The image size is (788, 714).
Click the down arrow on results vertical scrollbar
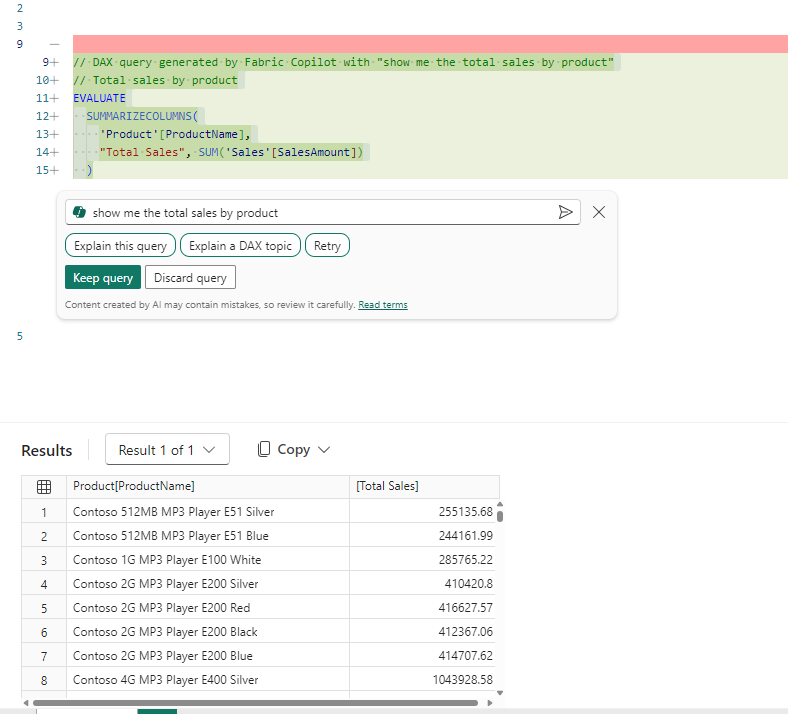[x=500, y=691]
